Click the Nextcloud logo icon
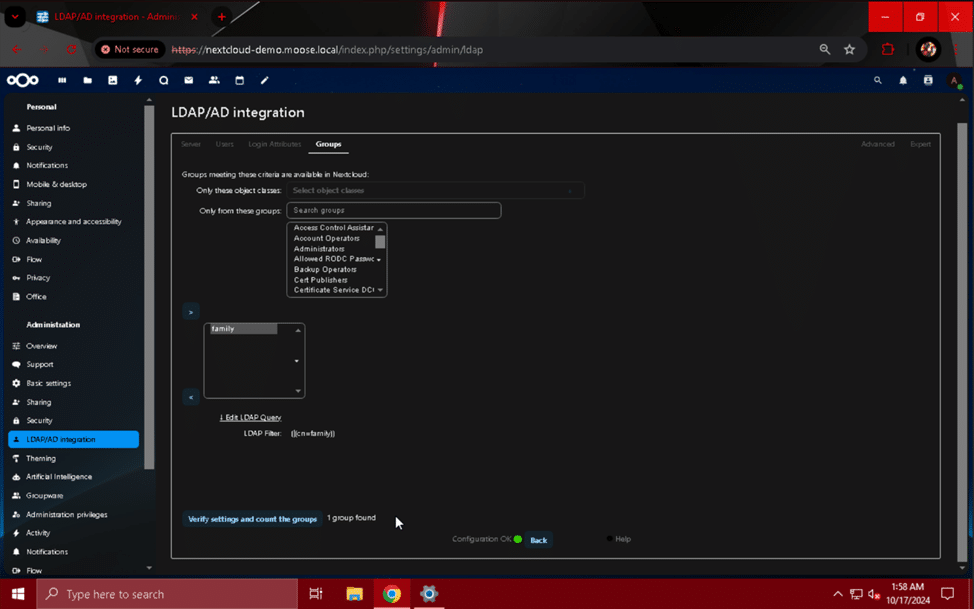Screen dimensions: 974x609 click(23, 80)
